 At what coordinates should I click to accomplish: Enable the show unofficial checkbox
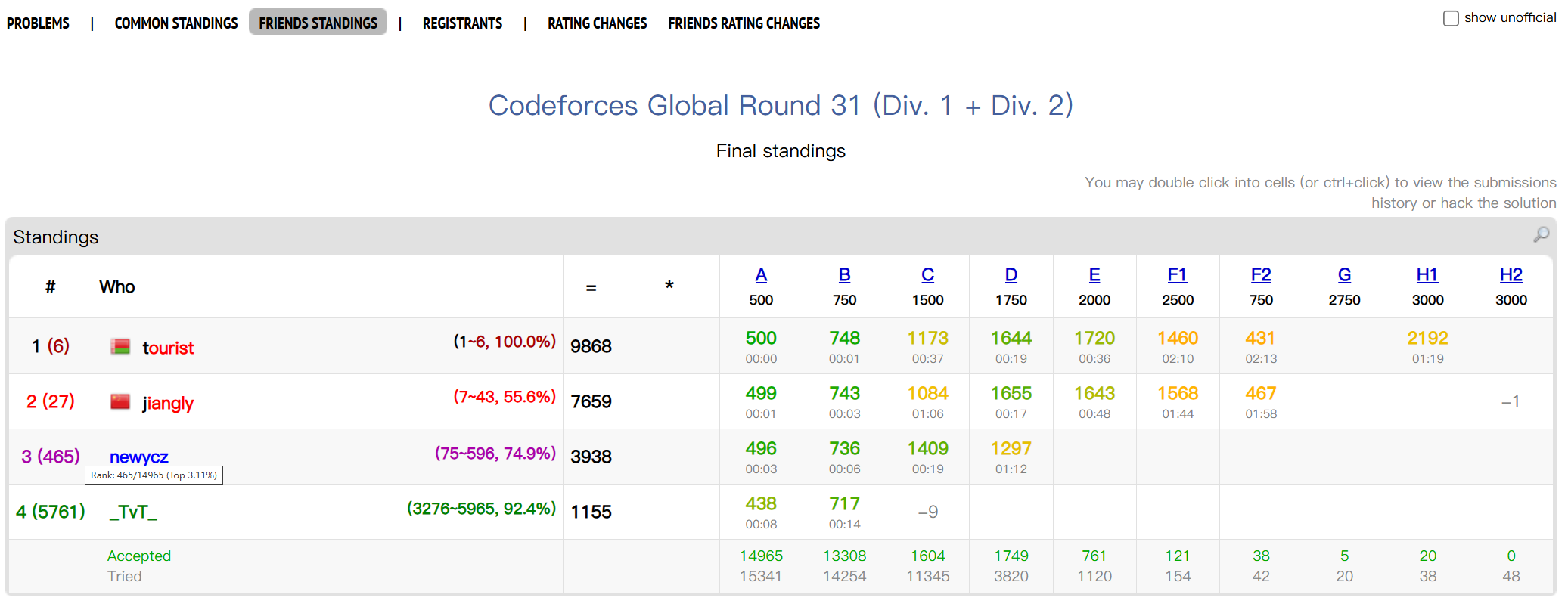coord(1451,18)
